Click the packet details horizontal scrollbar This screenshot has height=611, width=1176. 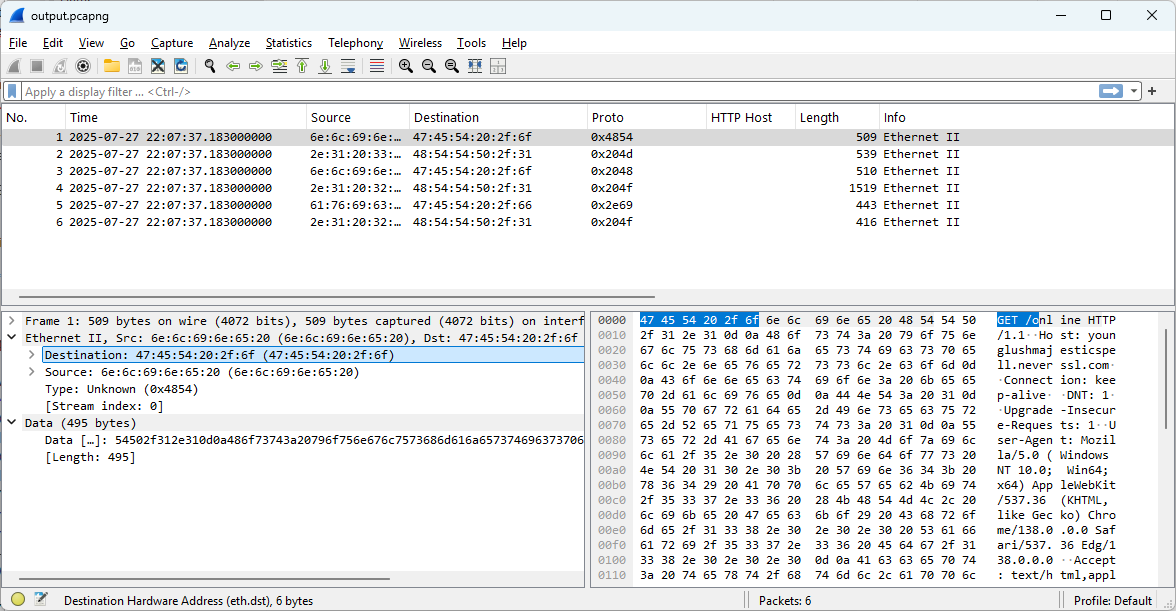click(x=204, y=579)
